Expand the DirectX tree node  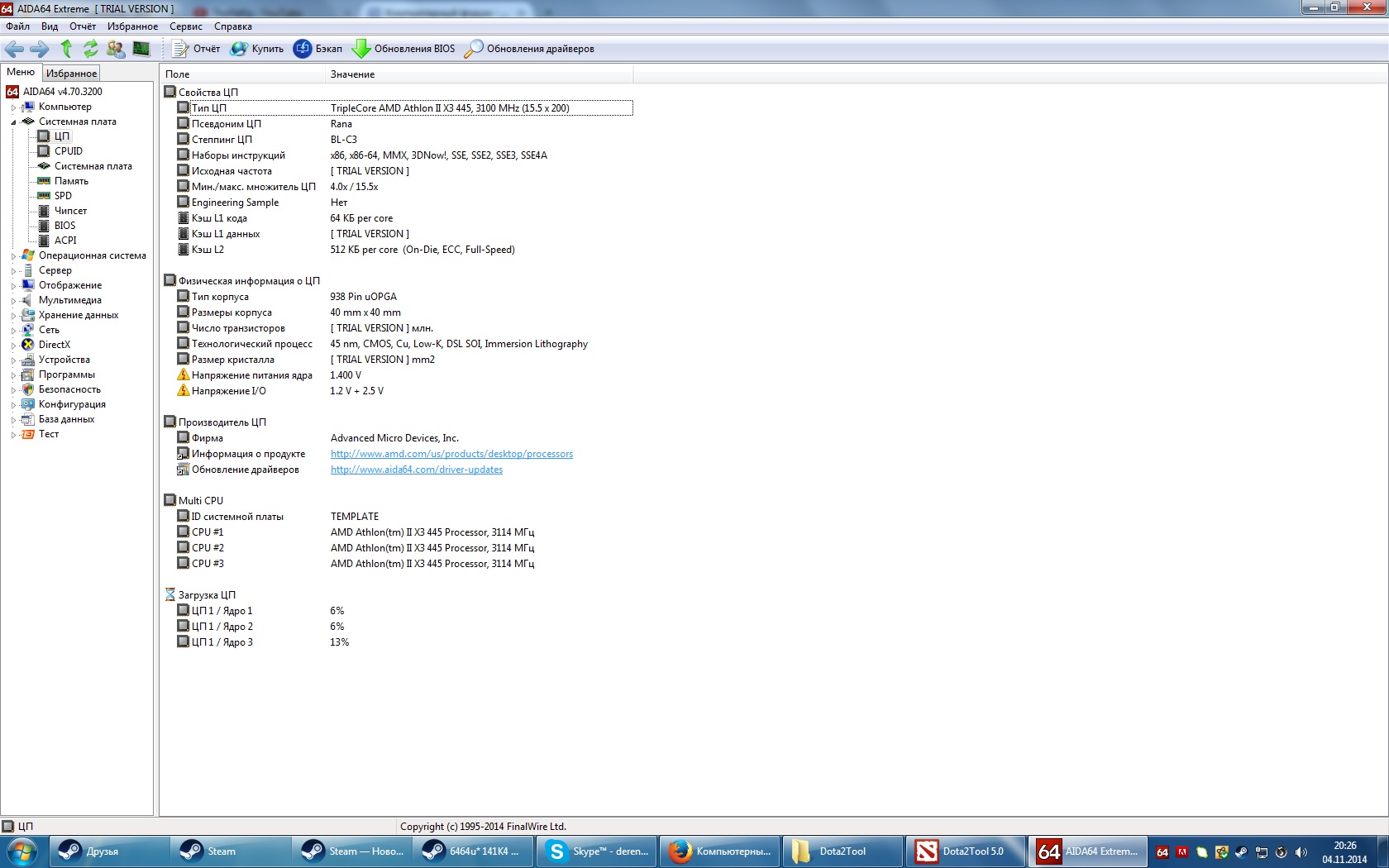coord(13,346)
